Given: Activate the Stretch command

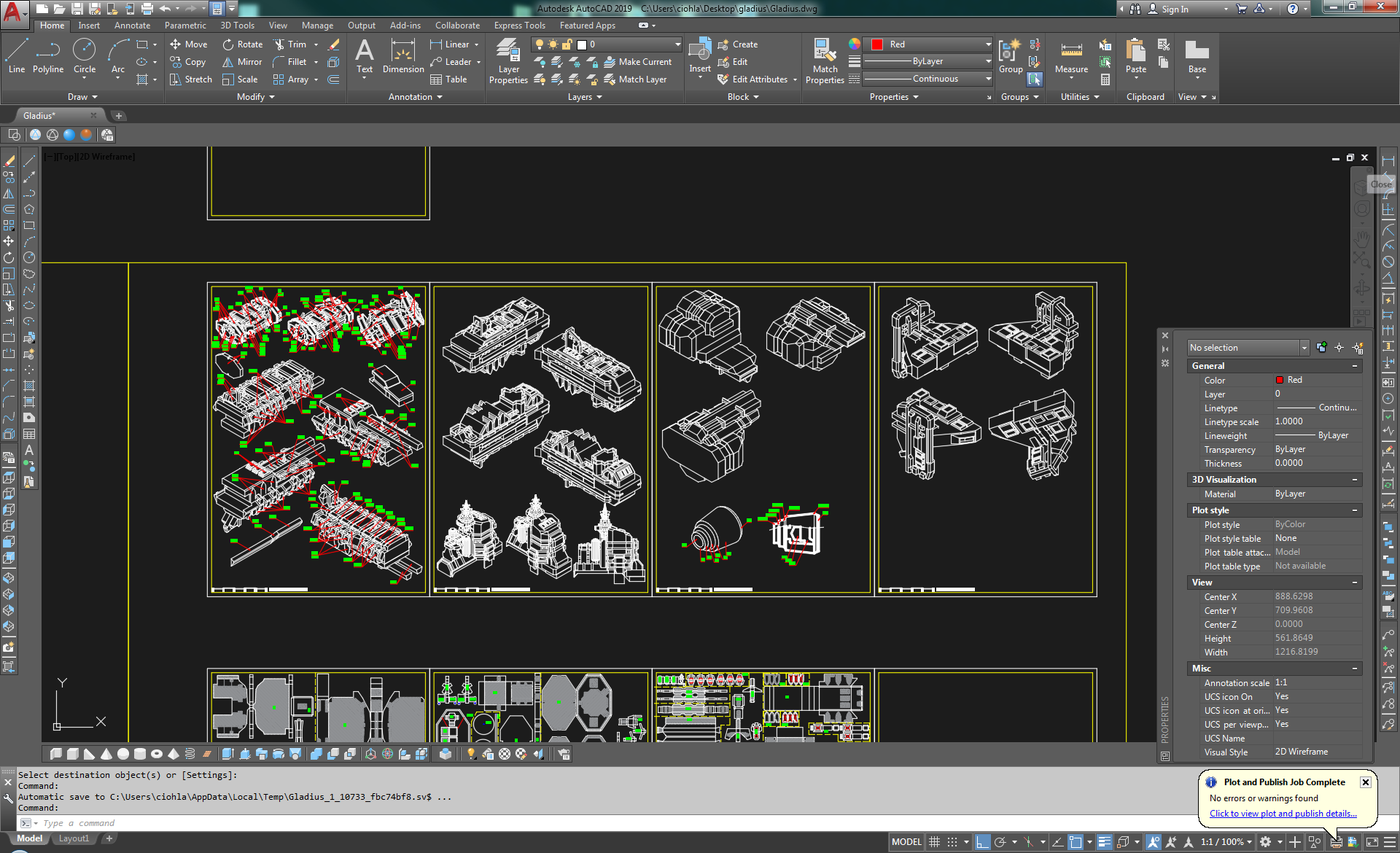Looking at the screenshot, I should pyautogui.click(x=191, y=79).
